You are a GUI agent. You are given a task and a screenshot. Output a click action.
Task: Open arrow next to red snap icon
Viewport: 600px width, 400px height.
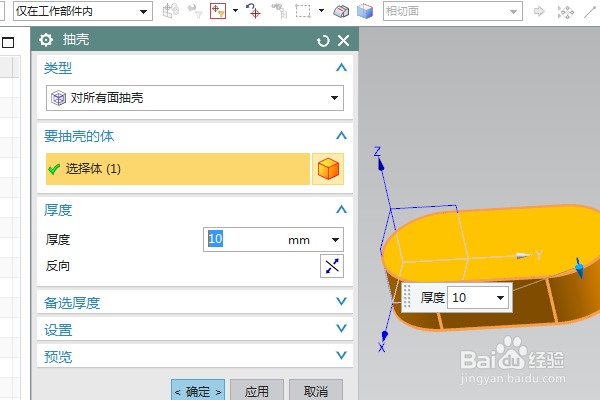tap(235, 11)
